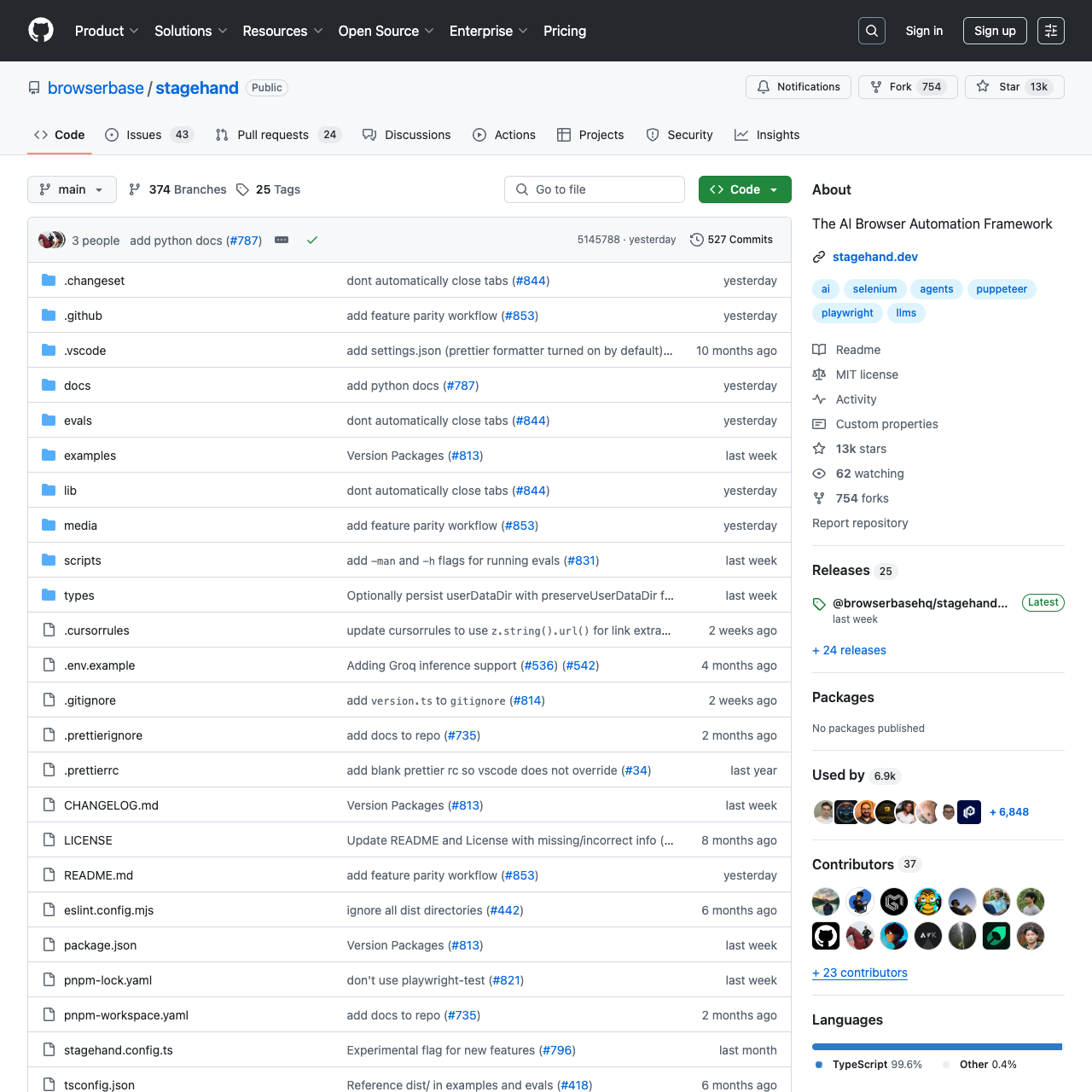Image resolution: width=1092 pixels, height=1092 pixels.
Task: Switch to the Issues tab
Action: (x=149, y=135)
